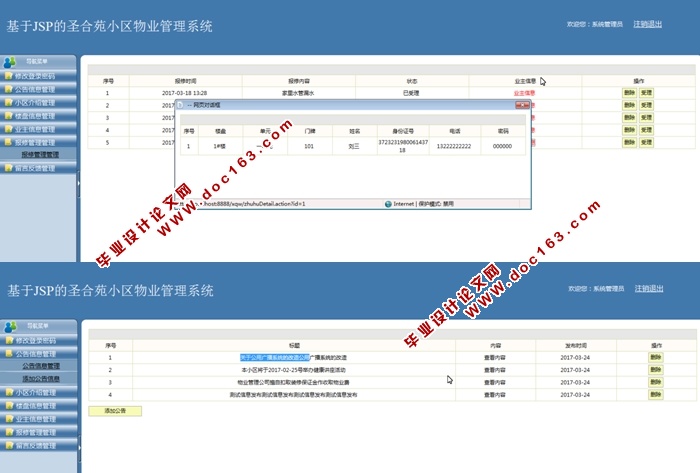This screenshot has height=473, width=700.
Task: Click Internet globe icon in dialog status bar
Action: click(388, 204)
